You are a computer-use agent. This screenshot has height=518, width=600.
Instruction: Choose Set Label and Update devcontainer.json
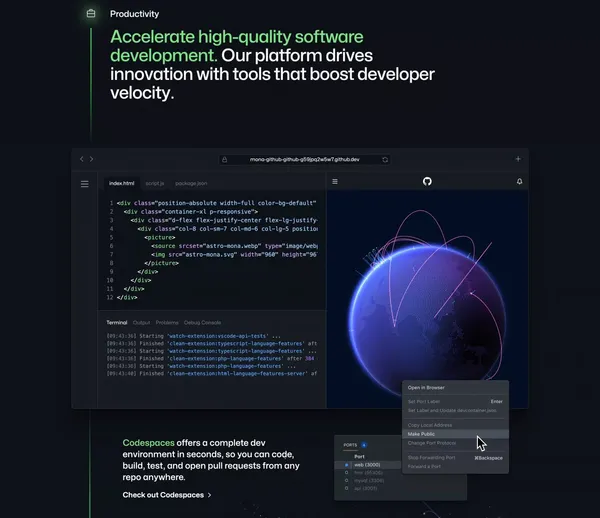tap(455, 410)
